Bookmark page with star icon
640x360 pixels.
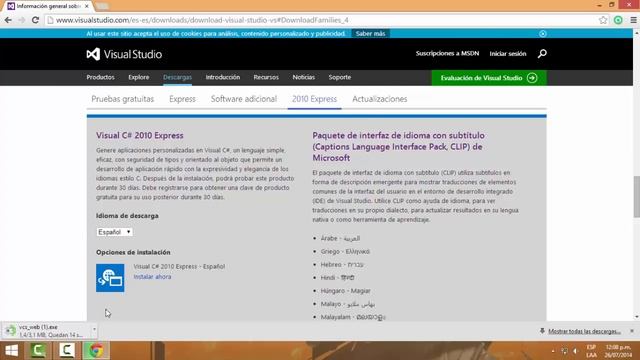click(x=603, y=20)
